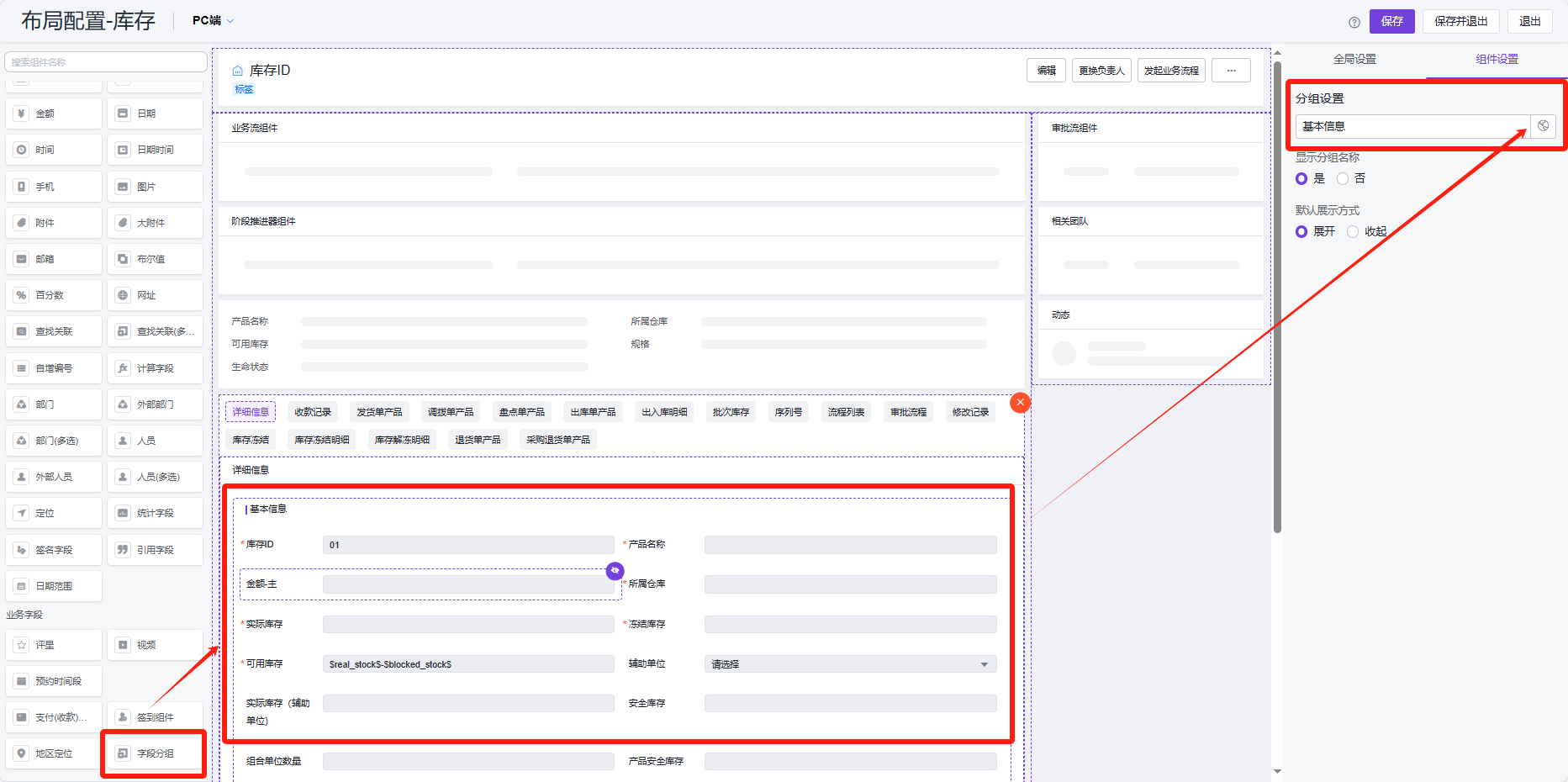Click the purple 保存 button
This screenshot has width=1568, height=782.
pos(1392,21)
